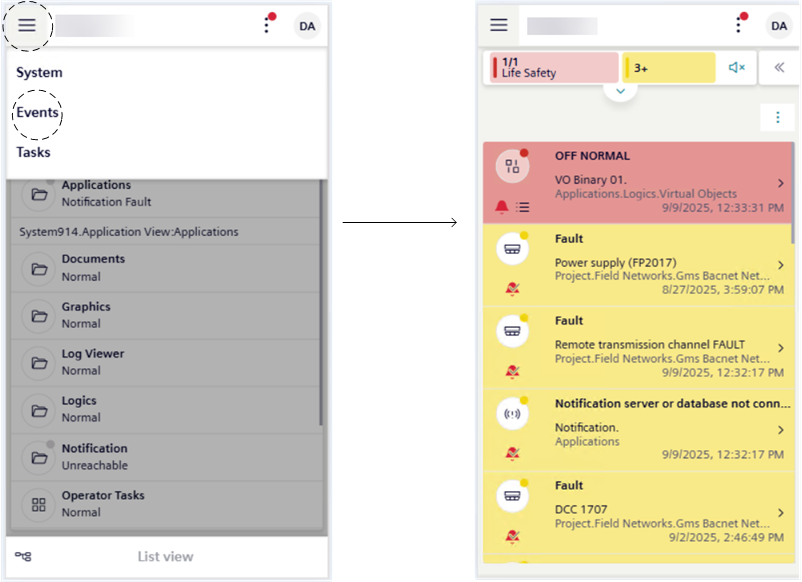
Task: Click the tree view icon beside List view
Action: point(23,556)
